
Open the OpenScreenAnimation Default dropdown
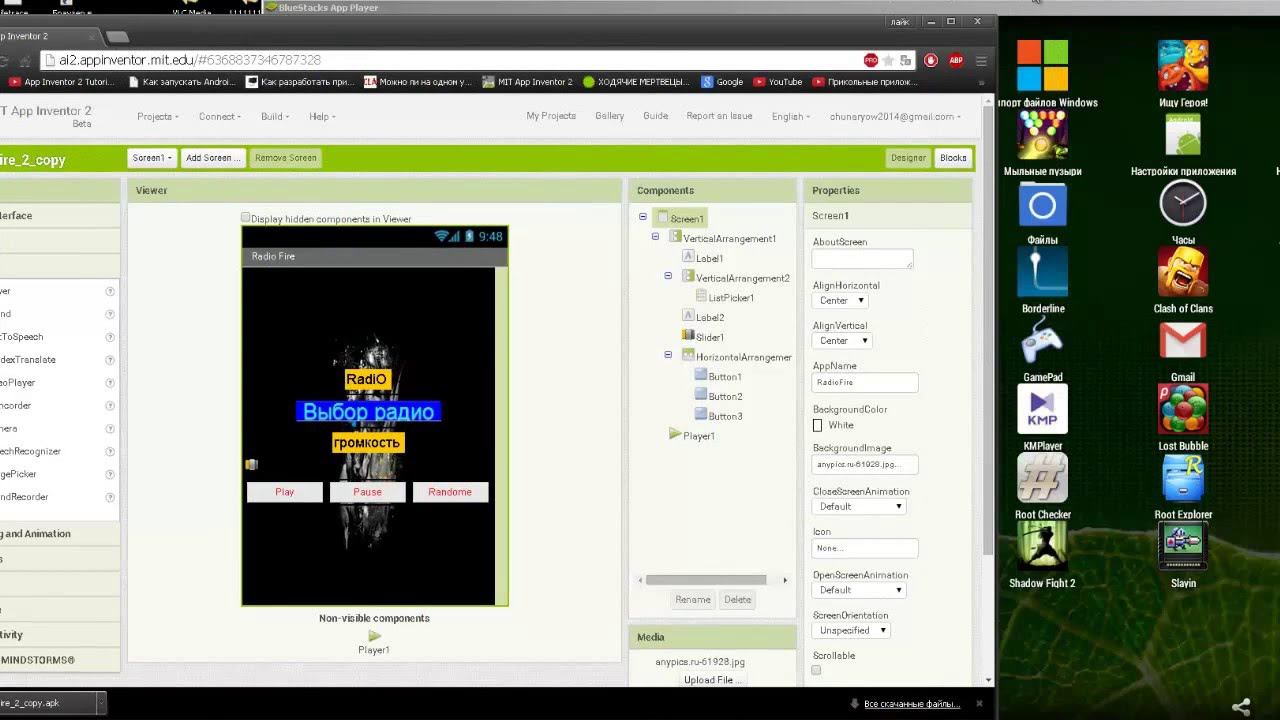tap(859, 590)
